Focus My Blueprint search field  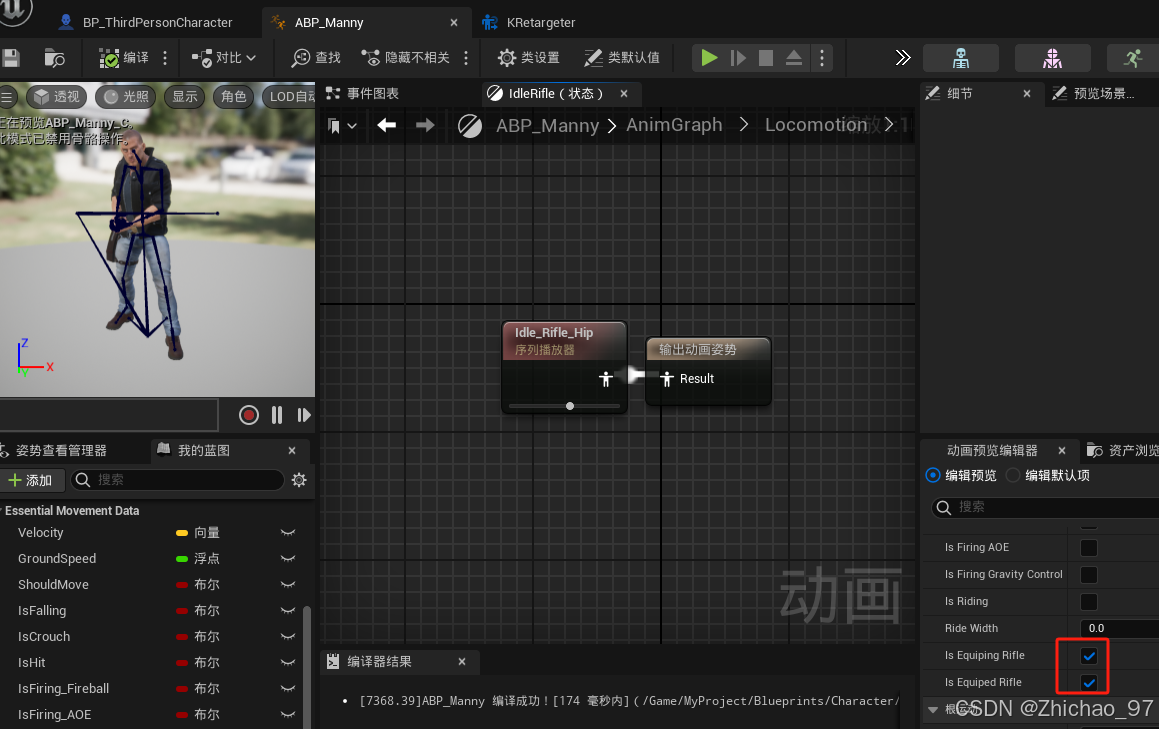(177, 480)
